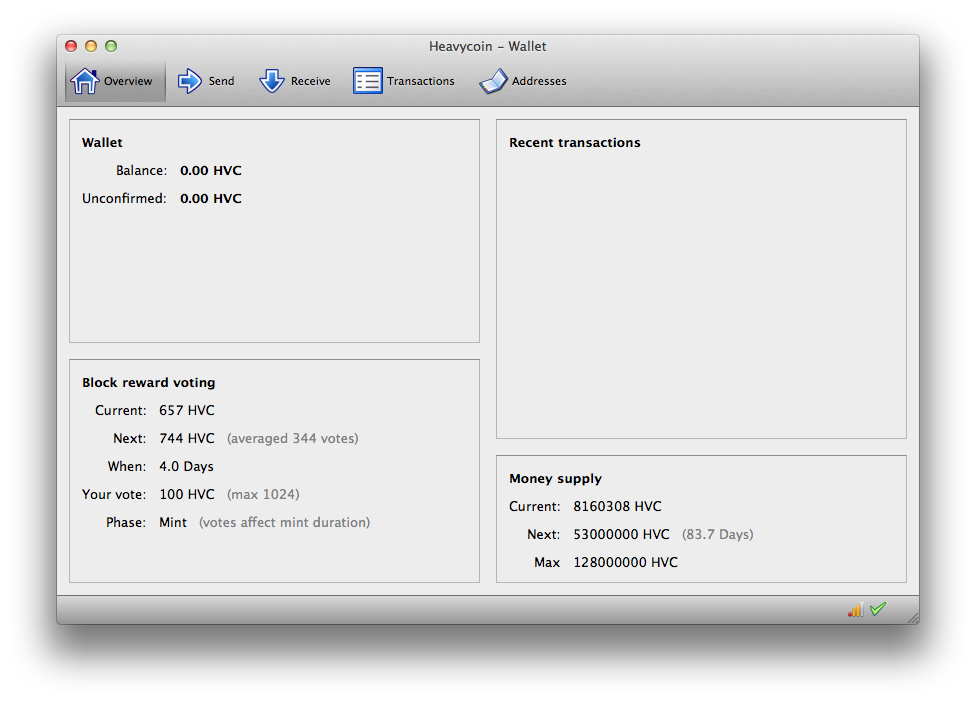Click the Phase value 'Mint'
The height and width of the screenshot is (703, 976).
tap(173, 522)
